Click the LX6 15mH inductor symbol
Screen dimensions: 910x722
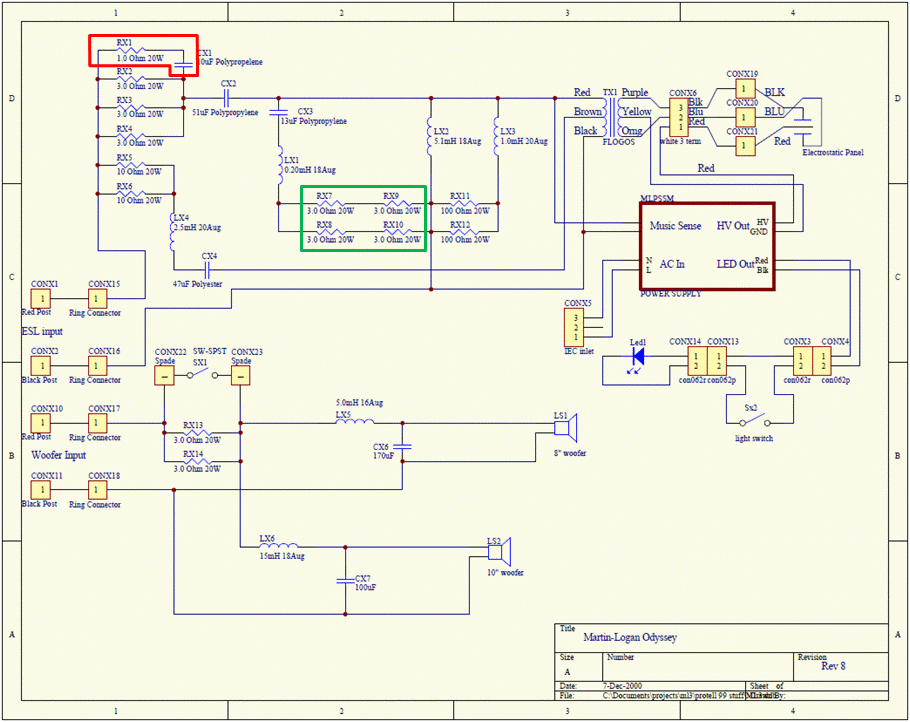click(x=279, y=546)
